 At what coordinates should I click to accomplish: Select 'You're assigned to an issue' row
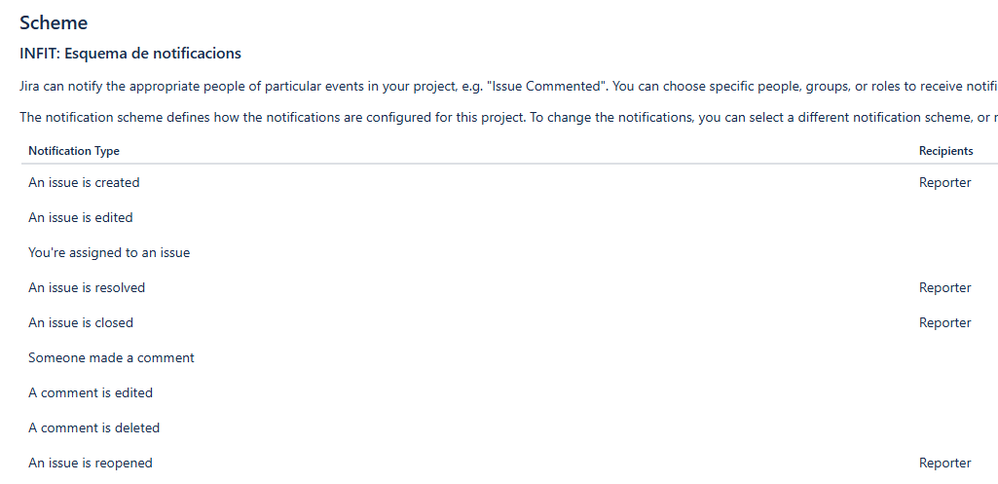509,253
